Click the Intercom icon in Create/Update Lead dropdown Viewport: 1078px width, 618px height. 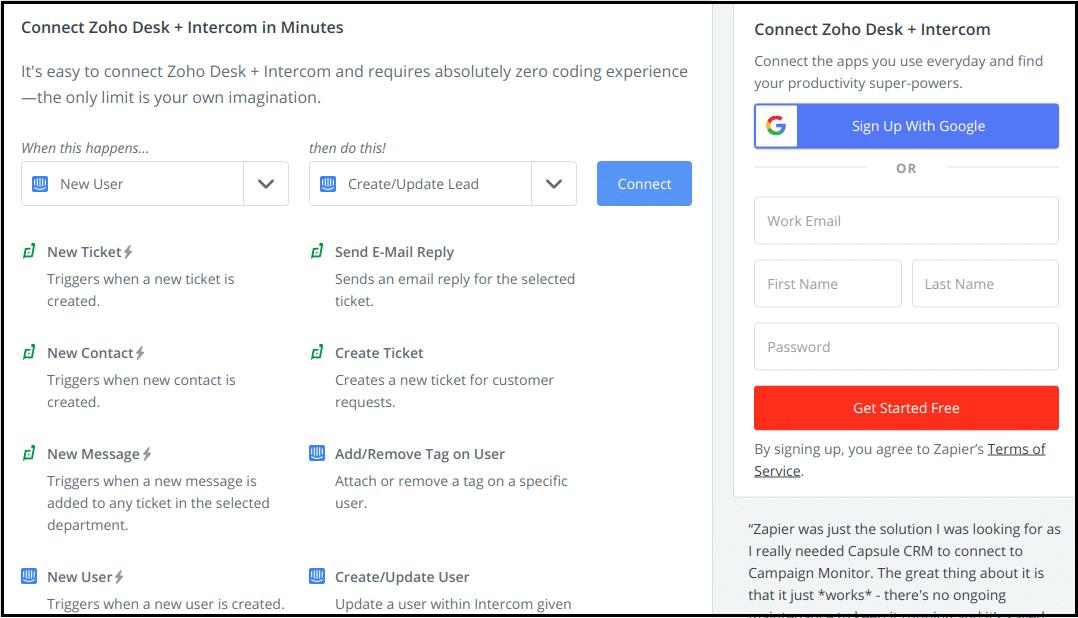(x=328, y=184)
